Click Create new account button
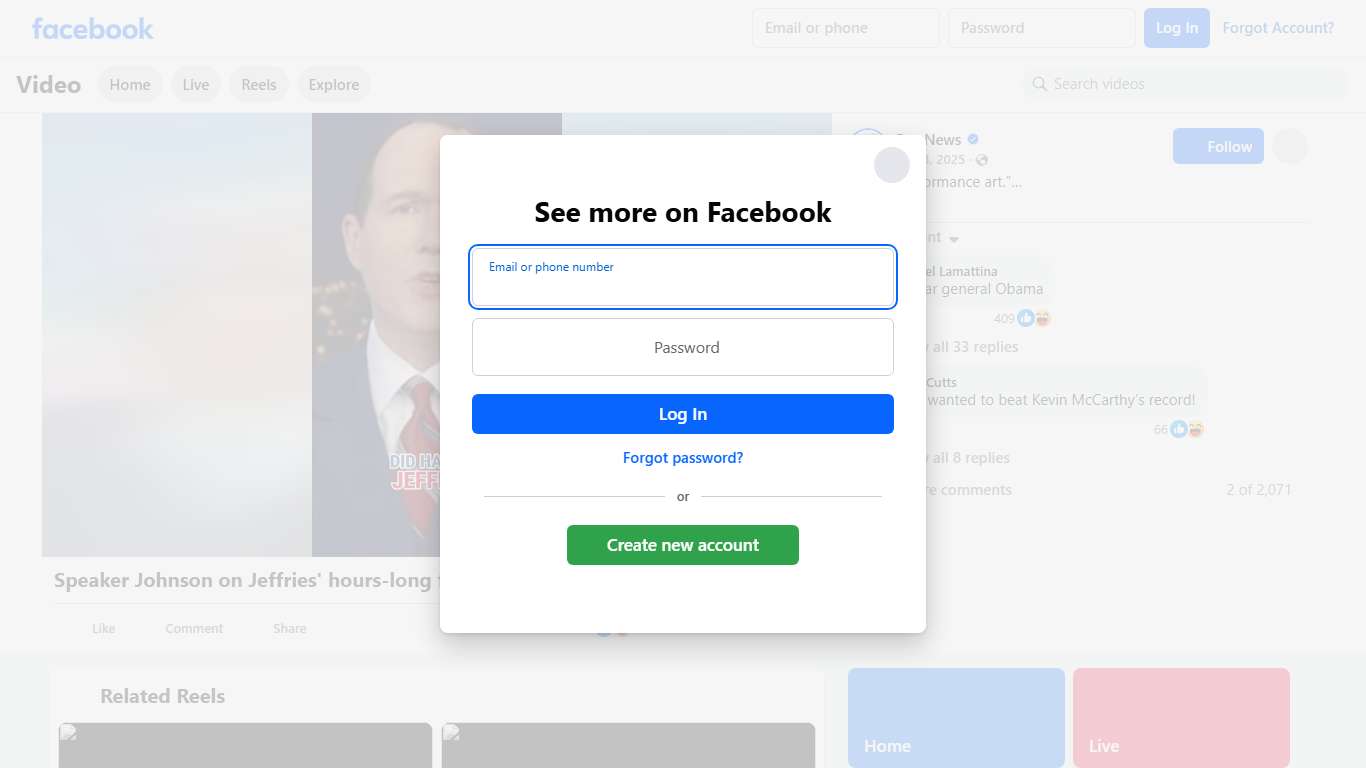 (x=683, y=545)
